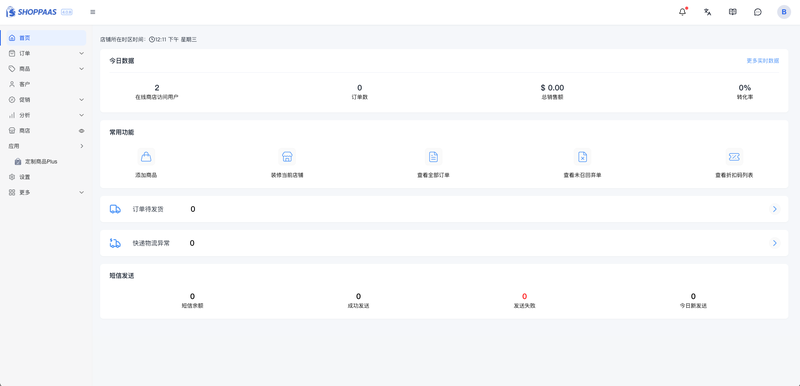Click the SHOPPAAS logo
This screenshot has height=386, width=800.
tap(31, 12)
